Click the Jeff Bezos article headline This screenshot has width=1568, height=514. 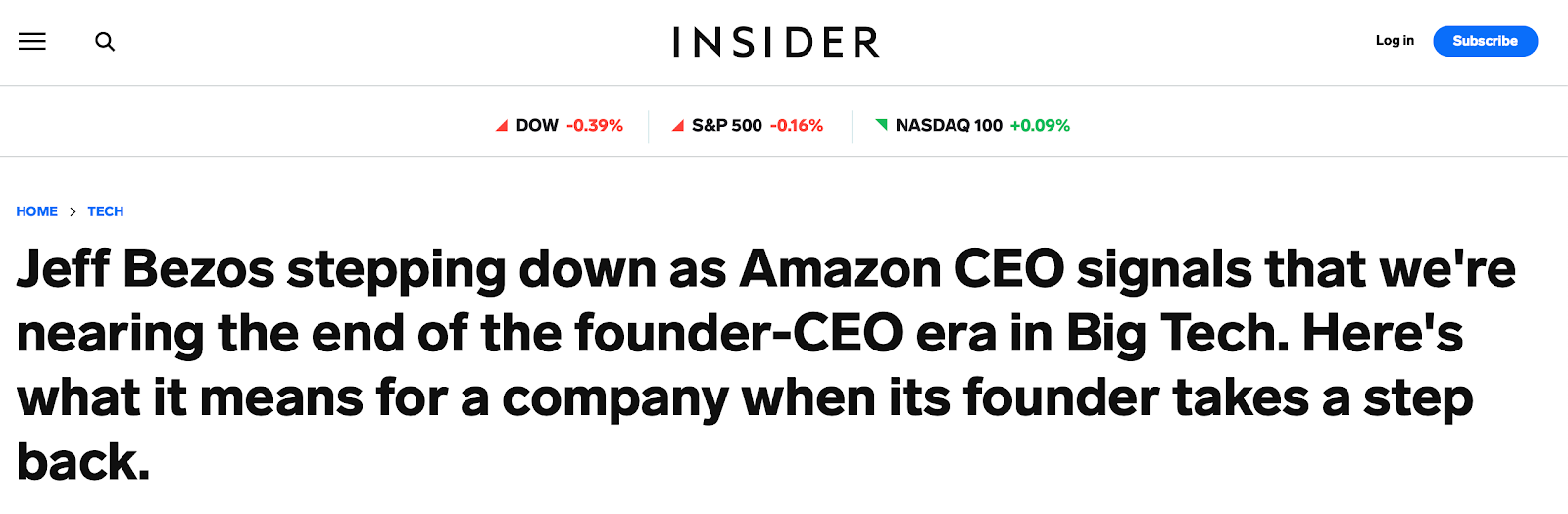[766, 365]
